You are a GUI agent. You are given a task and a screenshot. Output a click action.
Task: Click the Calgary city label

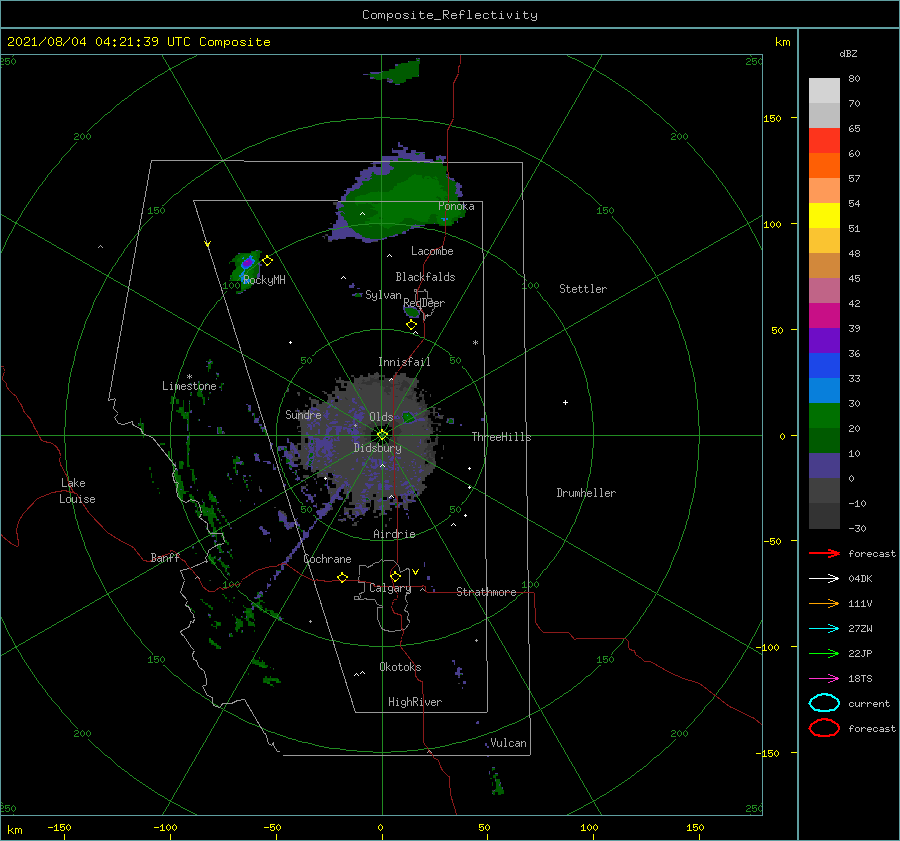tap(390, 588)
